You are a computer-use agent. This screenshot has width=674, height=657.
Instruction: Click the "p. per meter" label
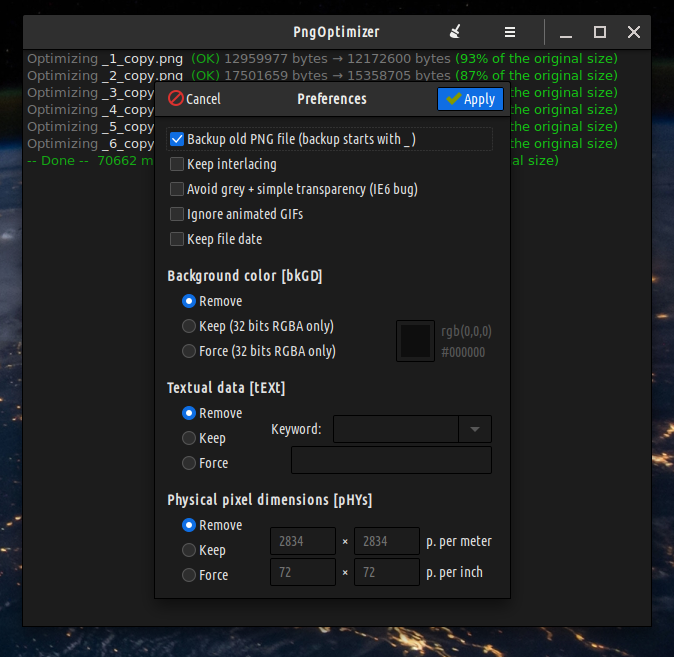(459, 541)
